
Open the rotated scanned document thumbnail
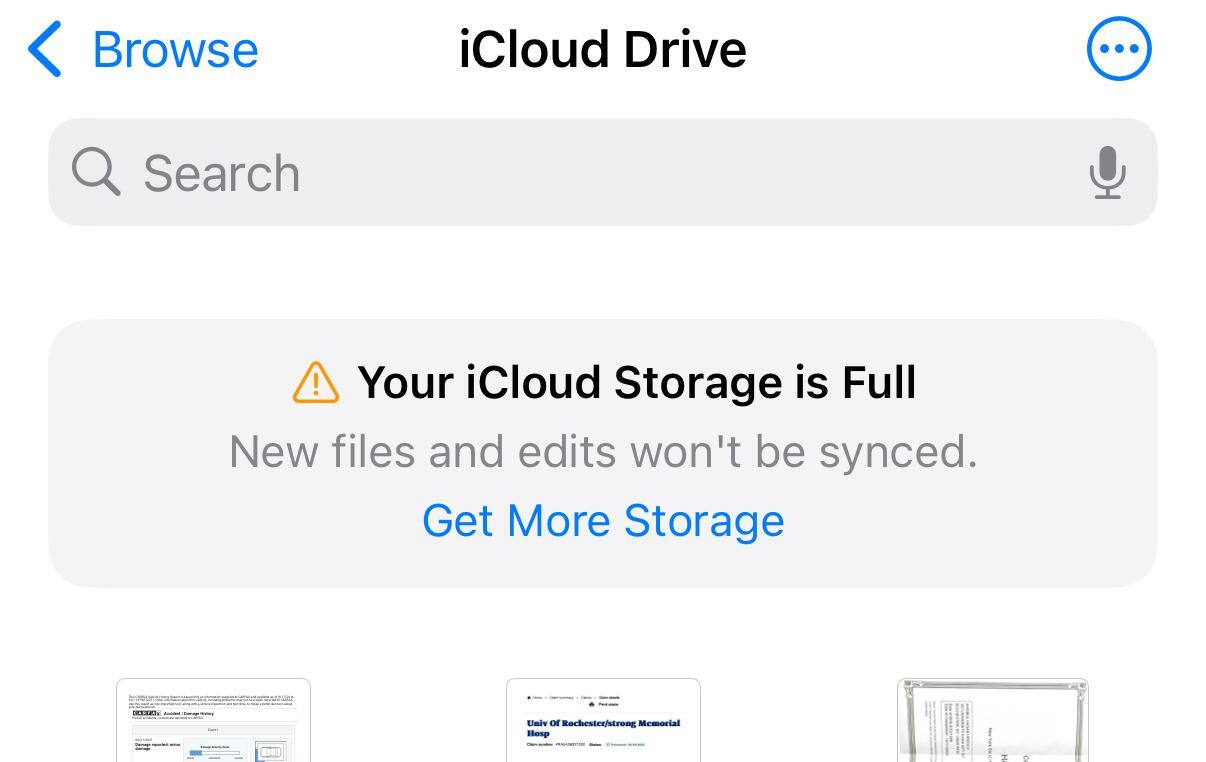(992, 721)
